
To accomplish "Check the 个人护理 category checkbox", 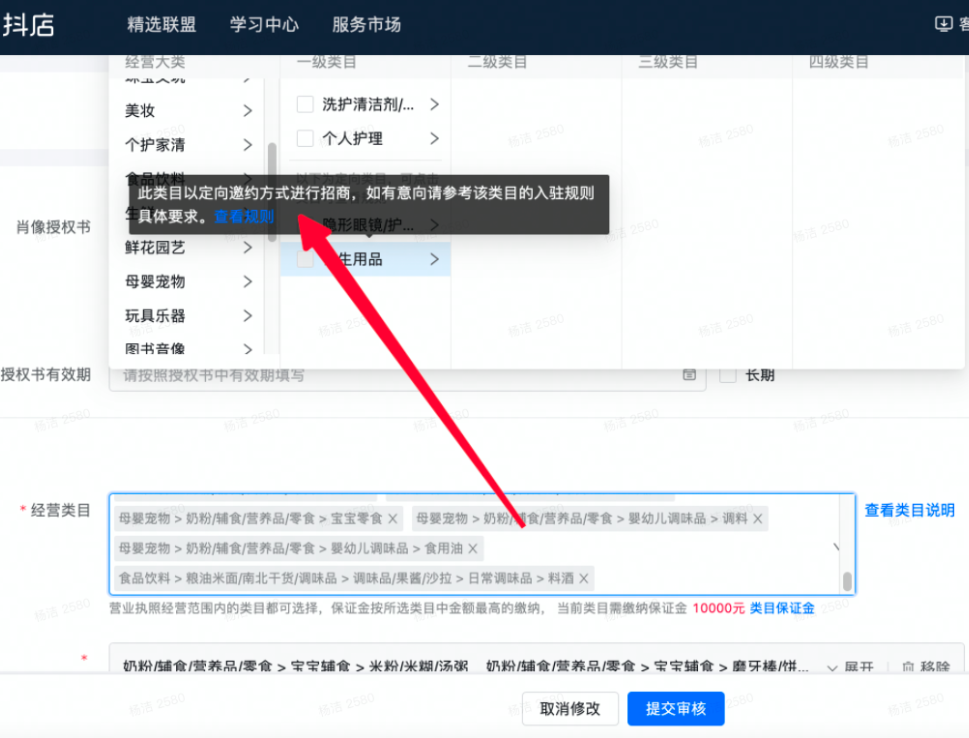I will pos(306,138).
